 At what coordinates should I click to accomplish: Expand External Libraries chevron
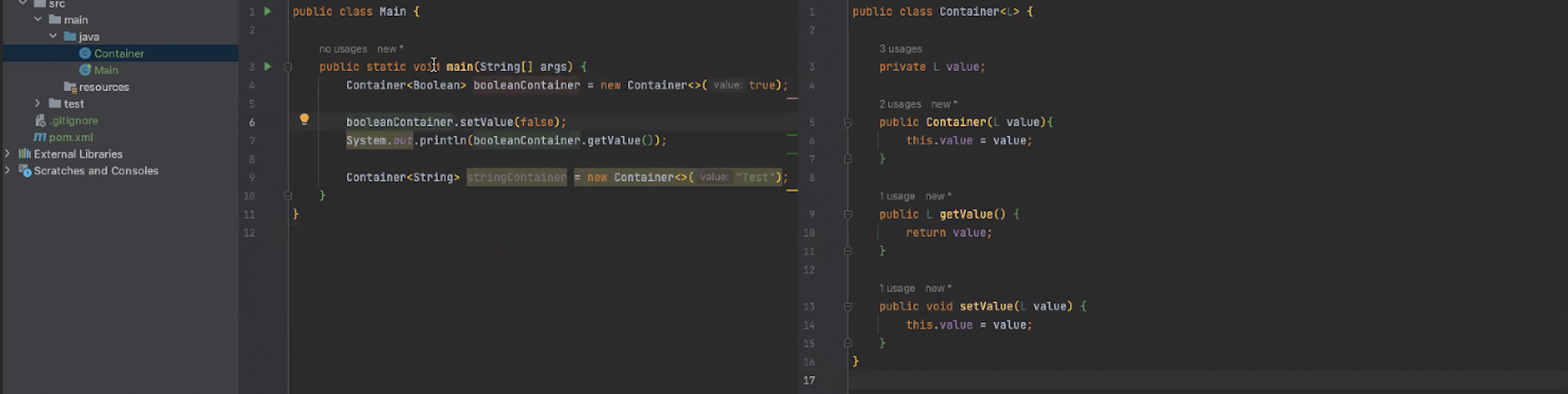(x=7, y=153)
